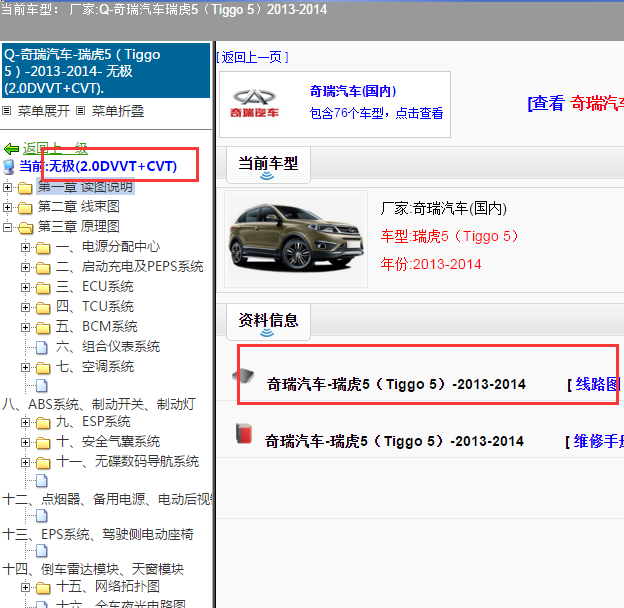Click folder icon beside 十、安全气囊系统

pyautogui.click(x=43, y=442)
